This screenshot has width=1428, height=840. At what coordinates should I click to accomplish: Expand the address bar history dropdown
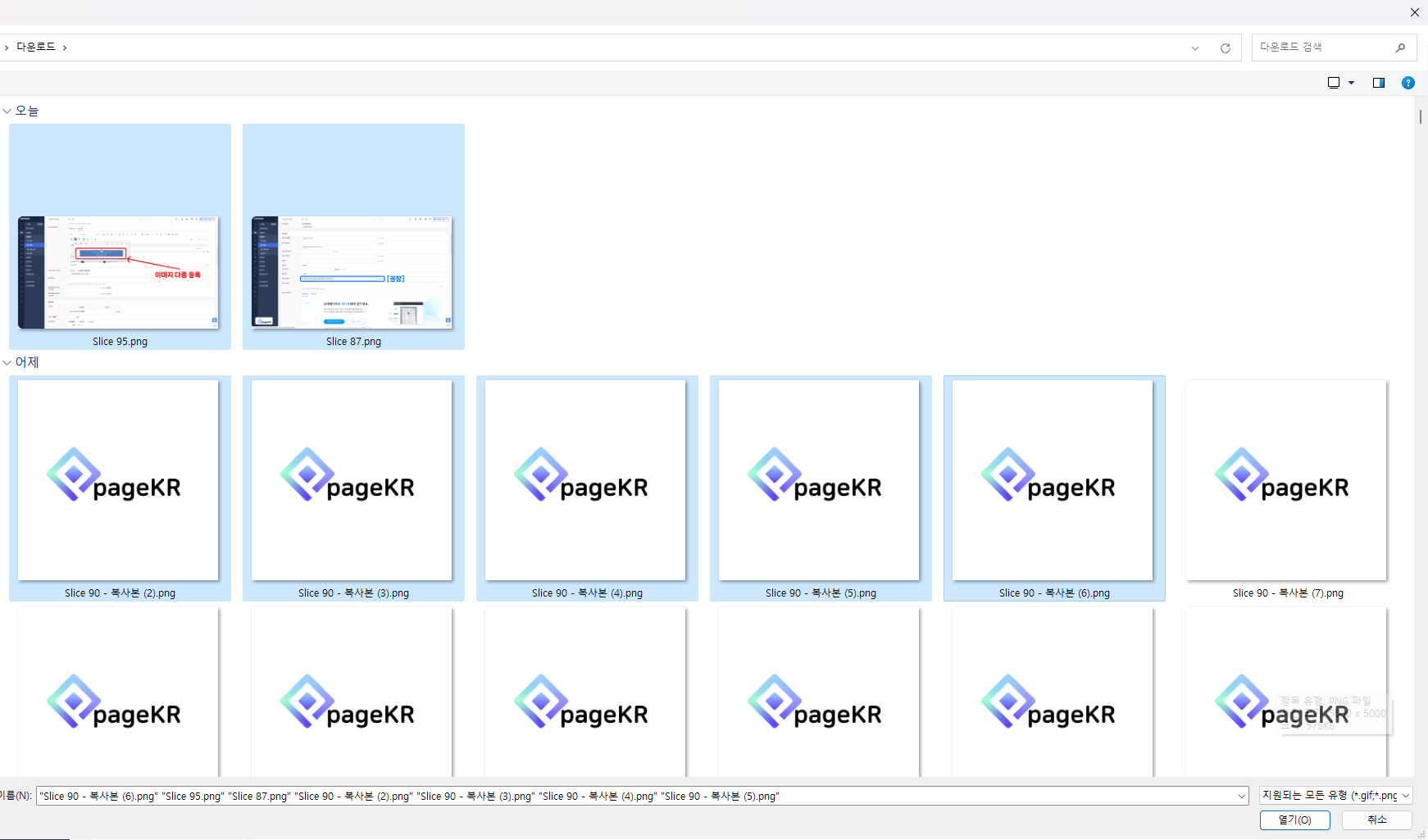click(1195, 48)
